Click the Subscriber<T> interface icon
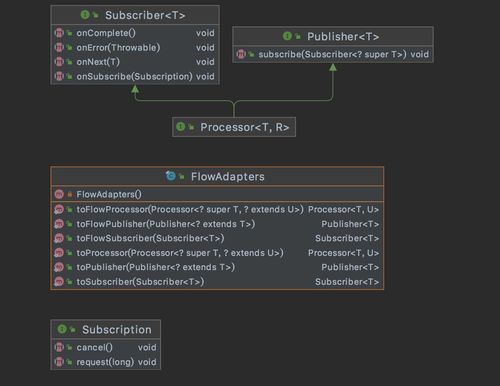The height and width of the screenshot is (386, 500). coord(85,15)
